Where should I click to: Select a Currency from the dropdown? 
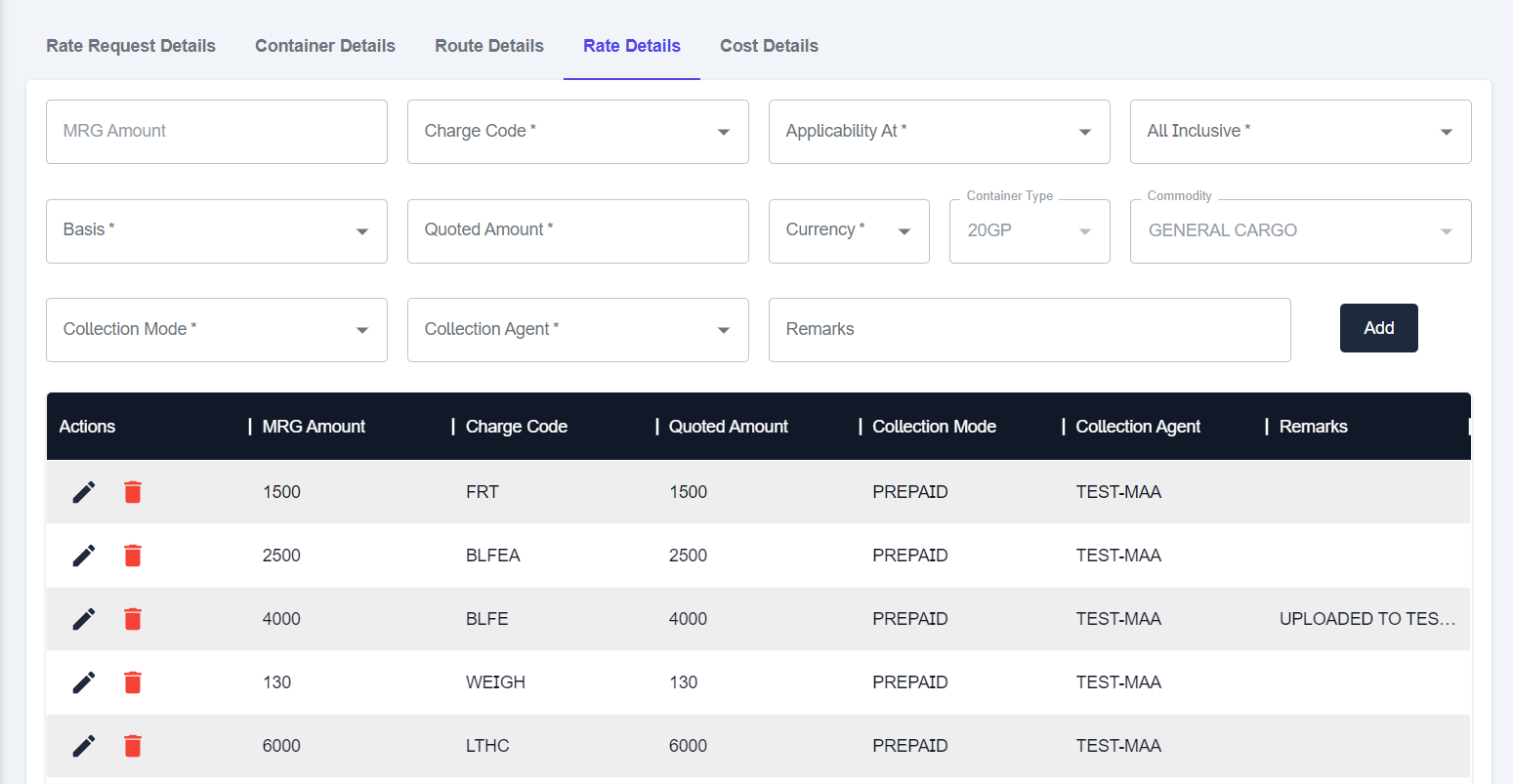(849, 231)
